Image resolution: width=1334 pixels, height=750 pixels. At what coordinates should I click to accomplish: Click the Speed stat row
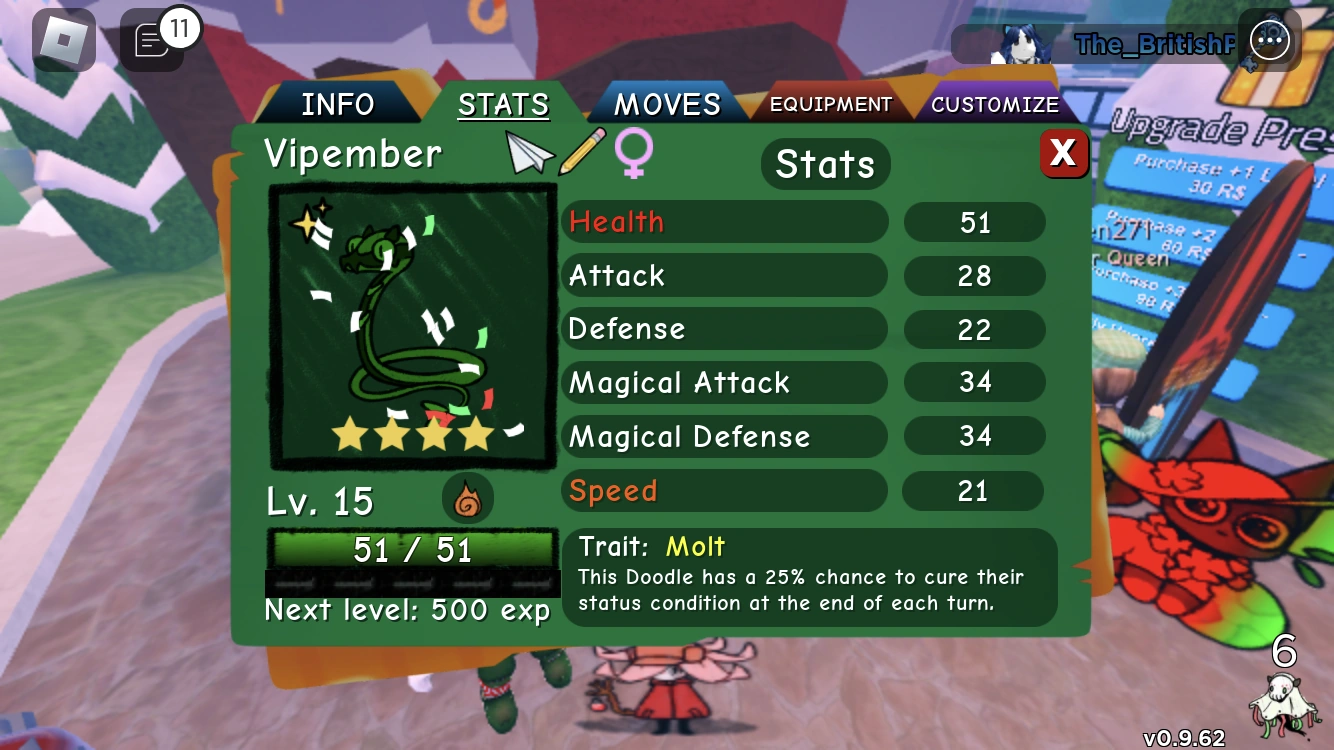804,491
